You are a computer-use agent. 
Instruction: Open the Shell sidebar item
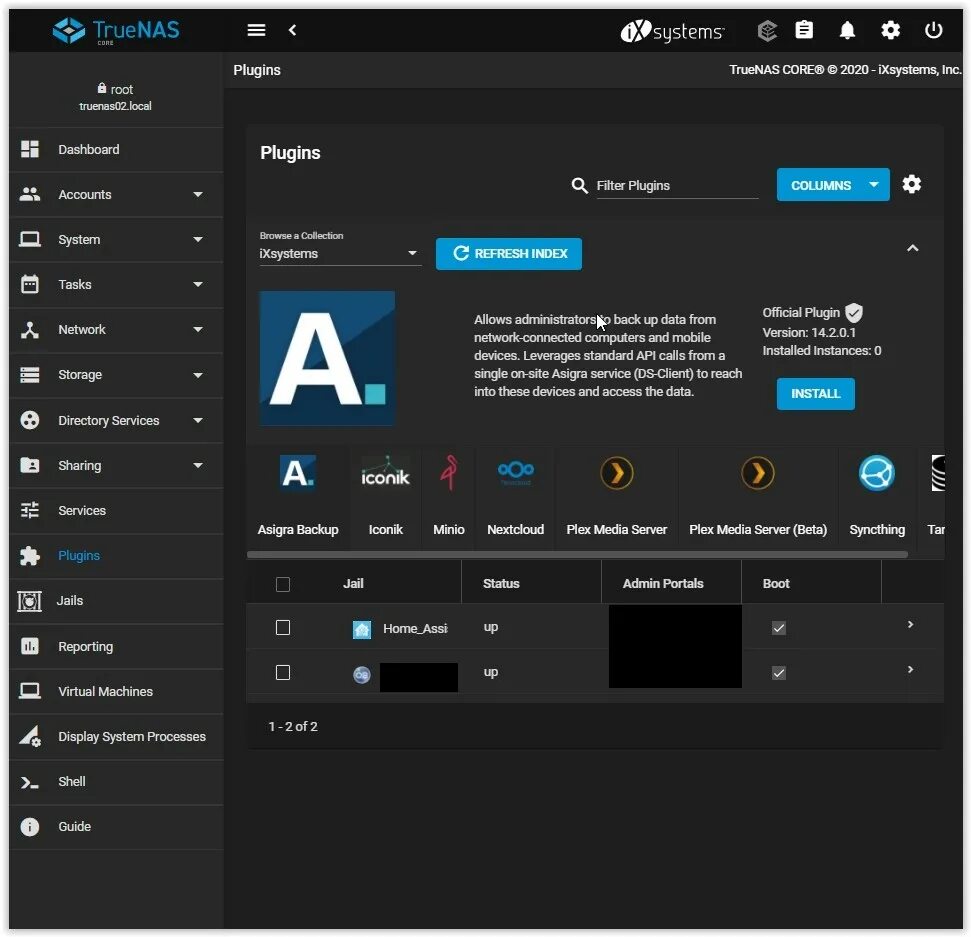pyautogui.click(x=116, y=782)
